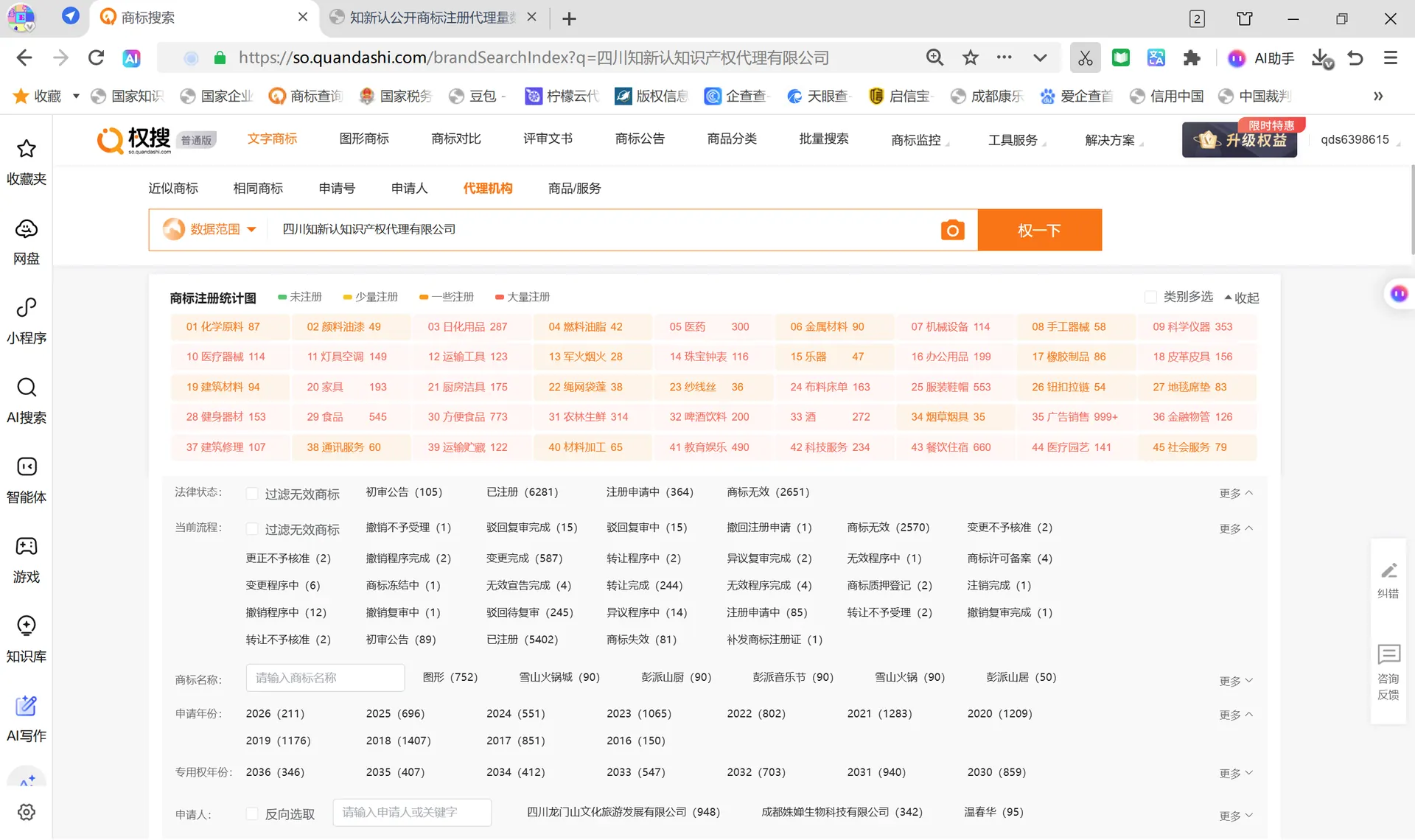The width and height of the screenshot is (1415, 840).
Task: Open the download manager icon
Action: tap(1322, 58)
